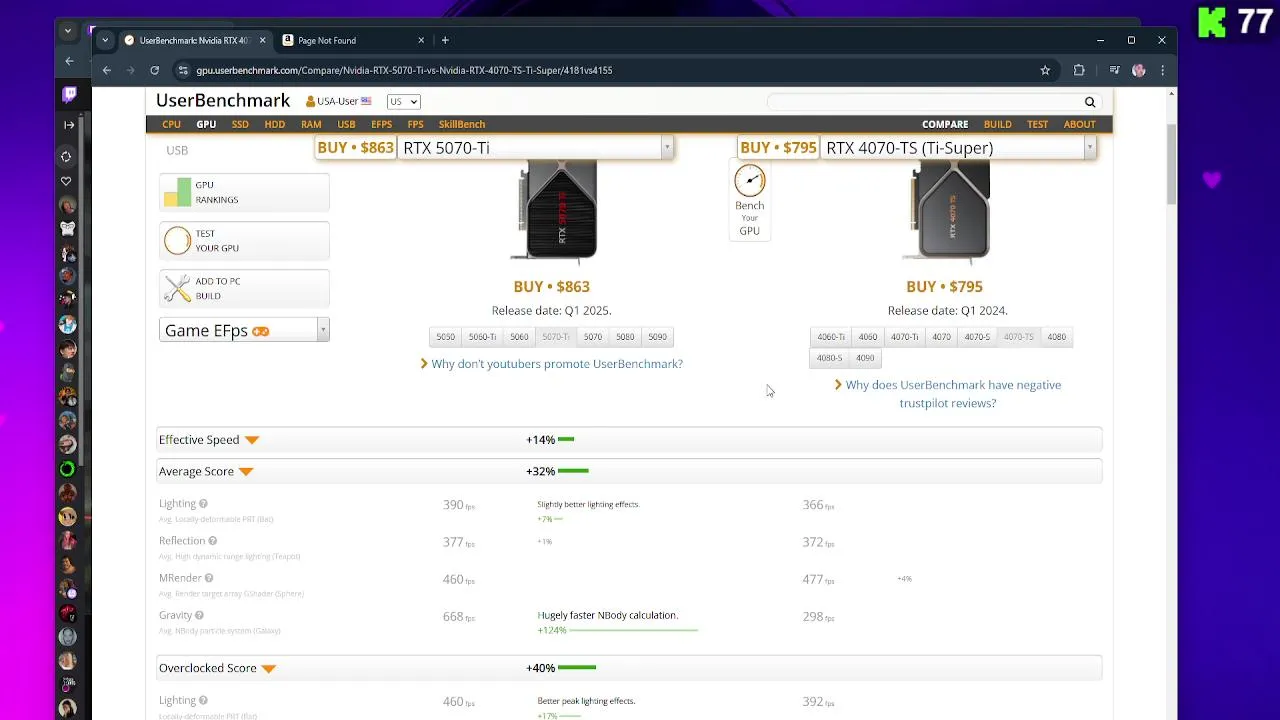Viewport: 1280px width, 720px height.
Task: Open the SkillBench nav link
Action: tap(462, 124)
